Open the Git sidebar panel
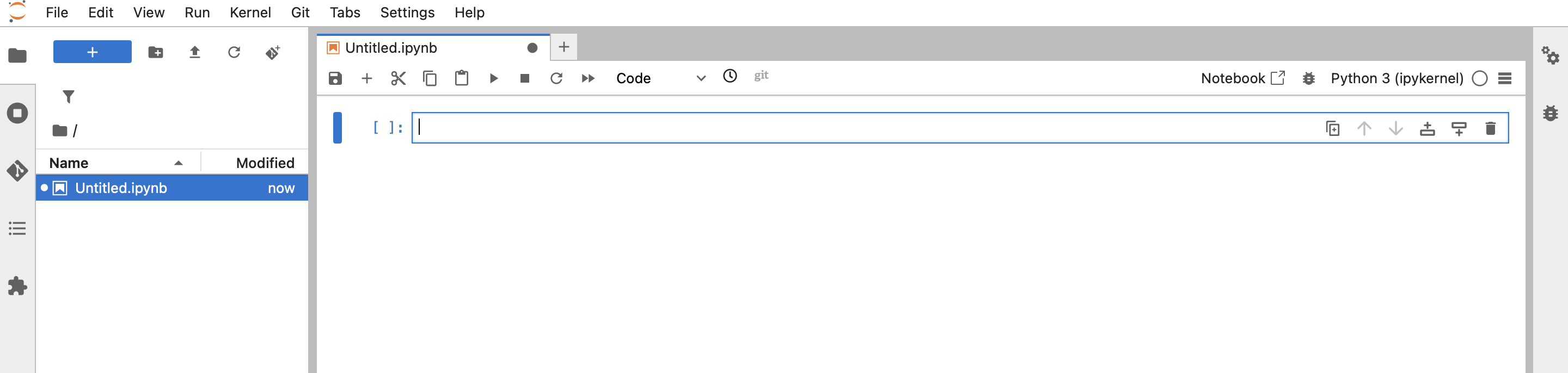This screenshot has height=373, width=1568. point(17,171)
